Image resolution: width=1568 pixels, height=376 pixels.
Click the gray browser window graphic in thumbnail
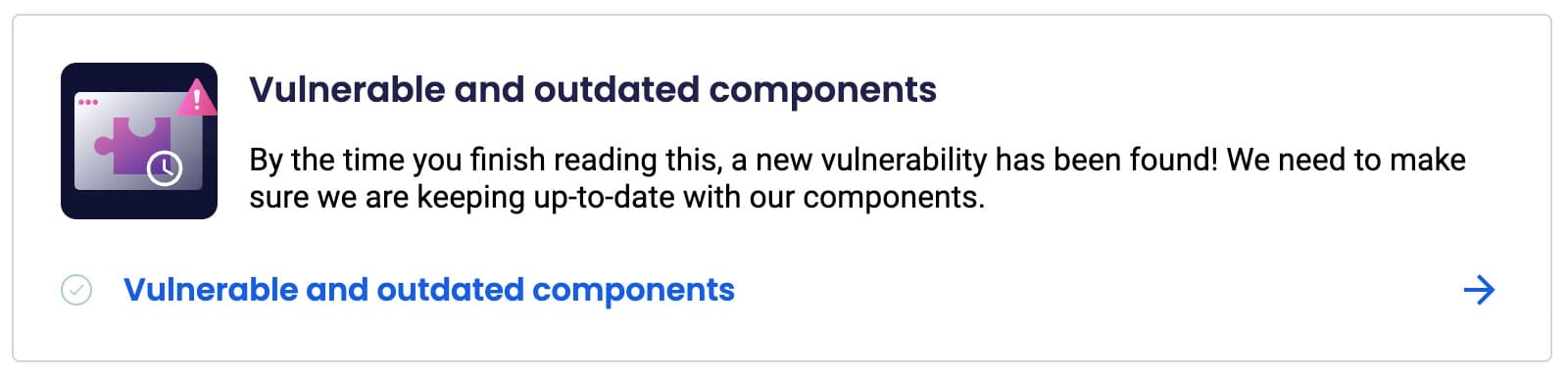click(139, 141)
